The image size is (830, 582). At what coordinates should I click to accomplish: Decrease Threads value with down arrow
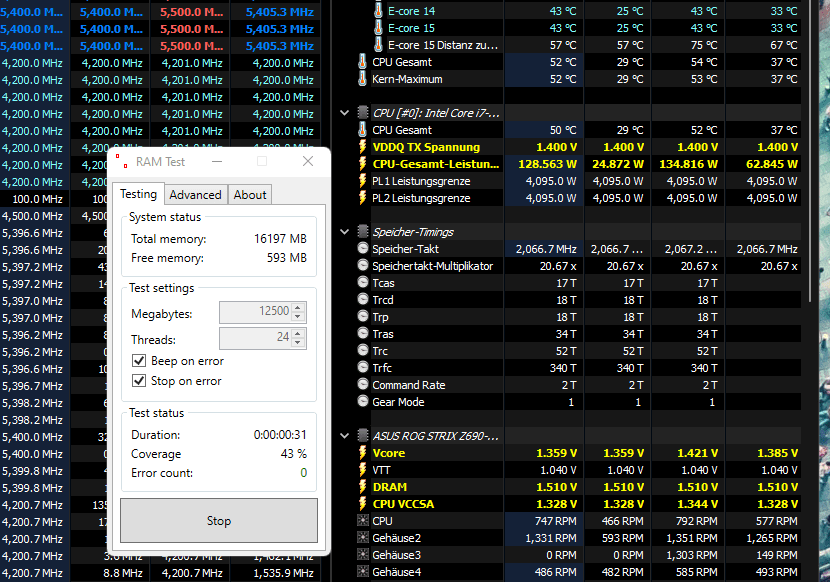click(x=298, y=343)
